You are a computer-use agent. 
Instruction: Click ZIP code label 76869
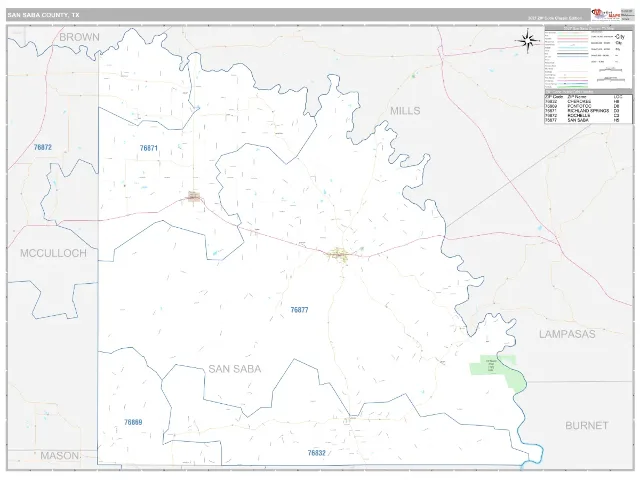(133, 422)
